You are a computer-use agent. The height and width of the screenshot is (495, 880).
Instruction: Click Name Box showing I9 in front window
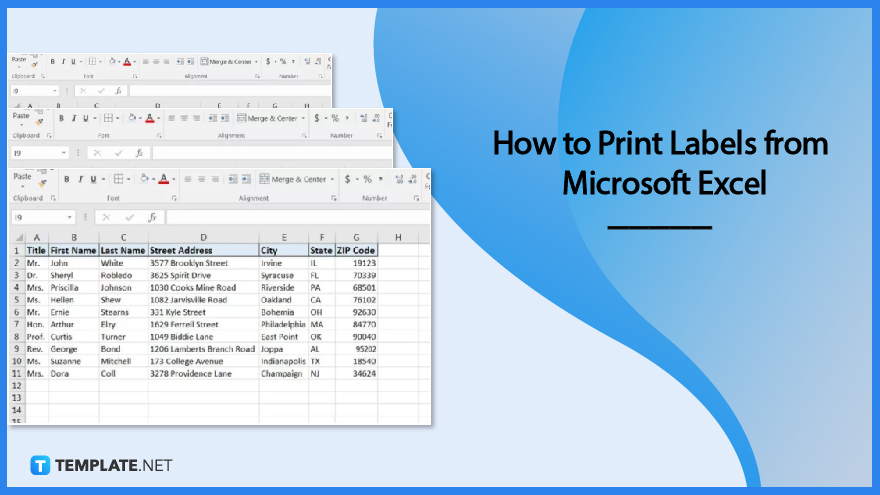pos(38,217)
